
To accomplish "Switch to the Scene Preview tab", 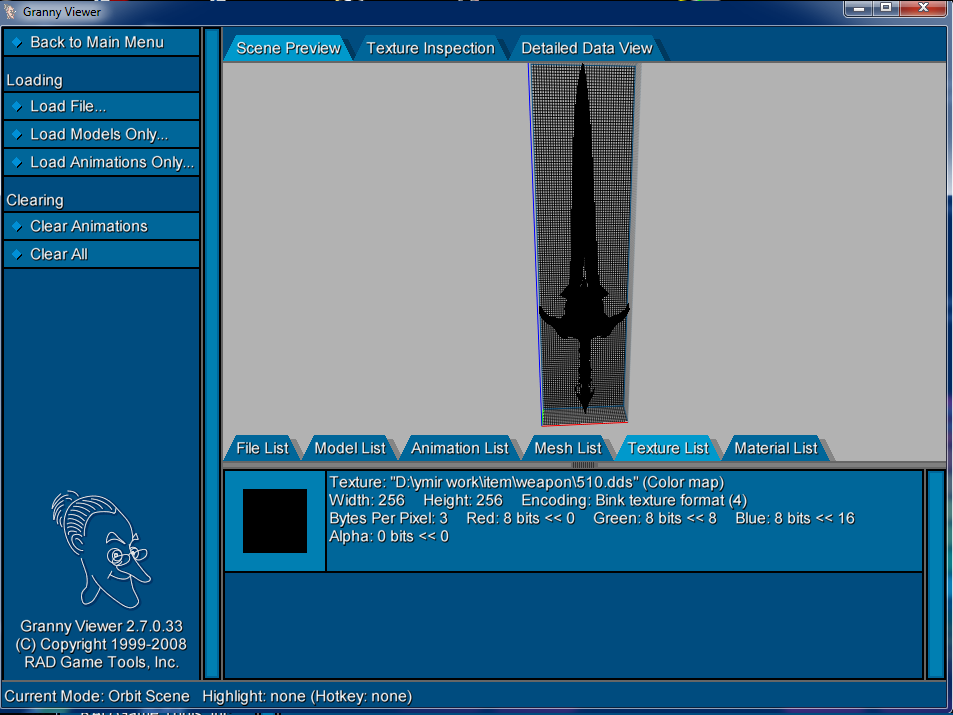I will 288,48.
